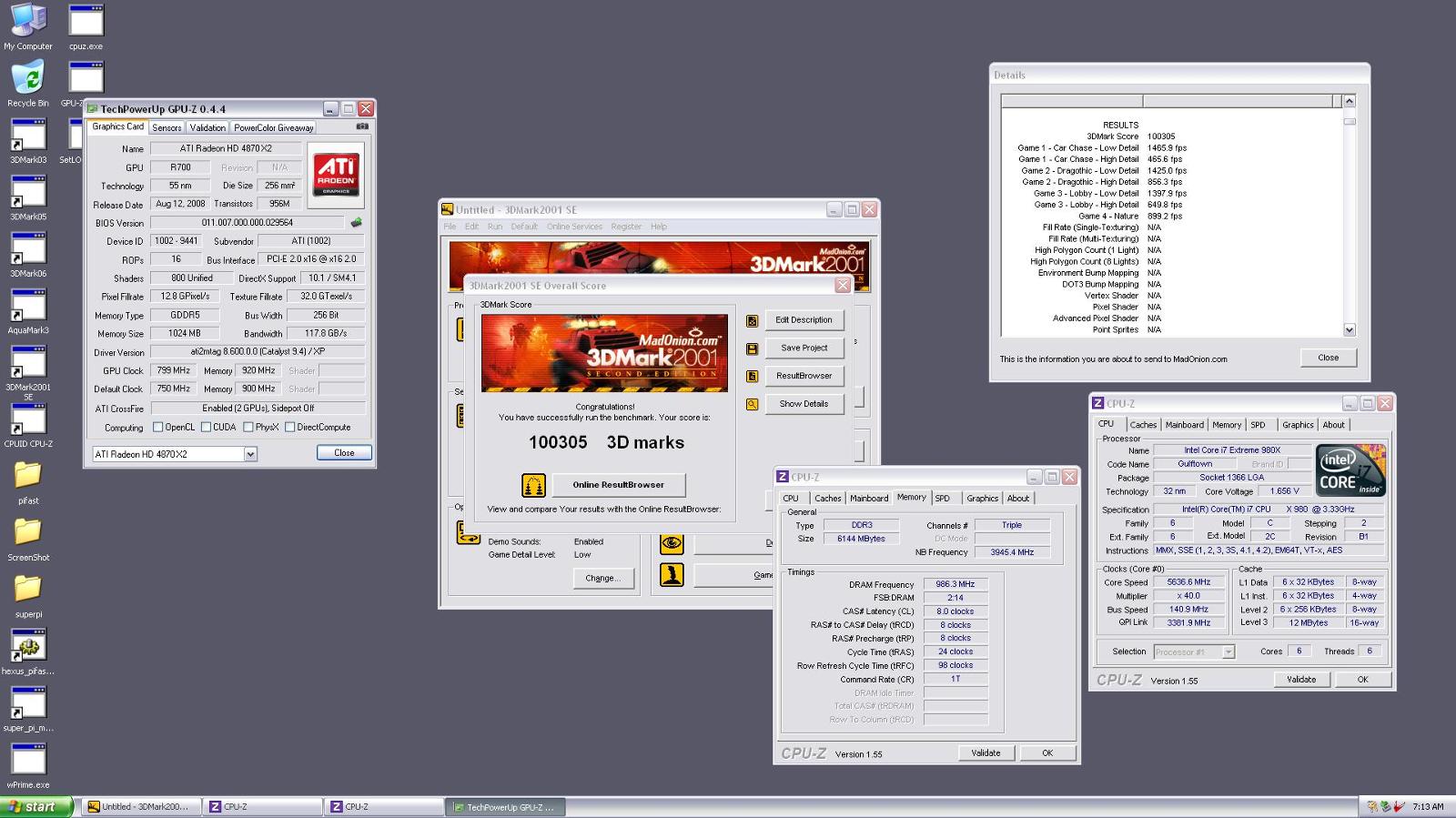Click the icon beside Edit Description
The image size is (1456, 818).
click(x=752, y=320)
